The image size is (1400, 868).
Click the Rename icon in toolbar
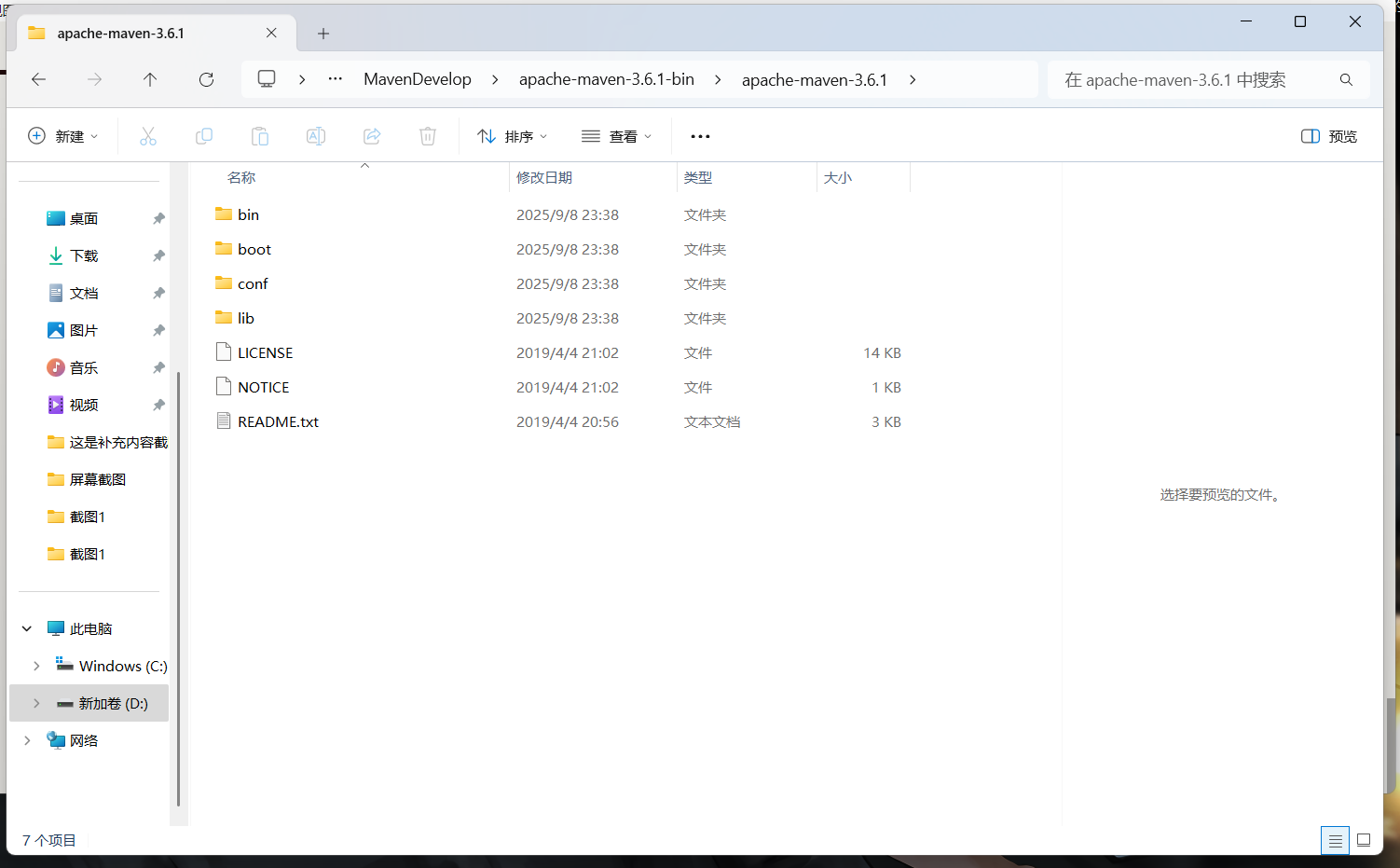tap(316, 136)
